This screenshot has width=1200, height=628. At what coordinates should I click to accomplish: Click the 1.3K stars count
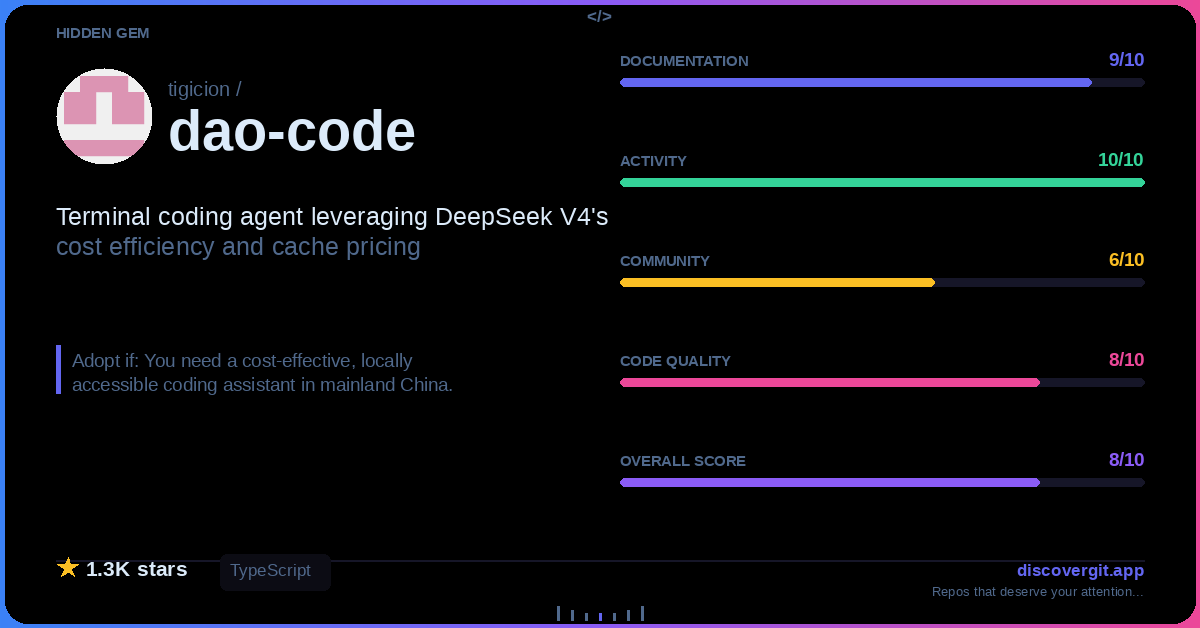[x=137, y=569]
